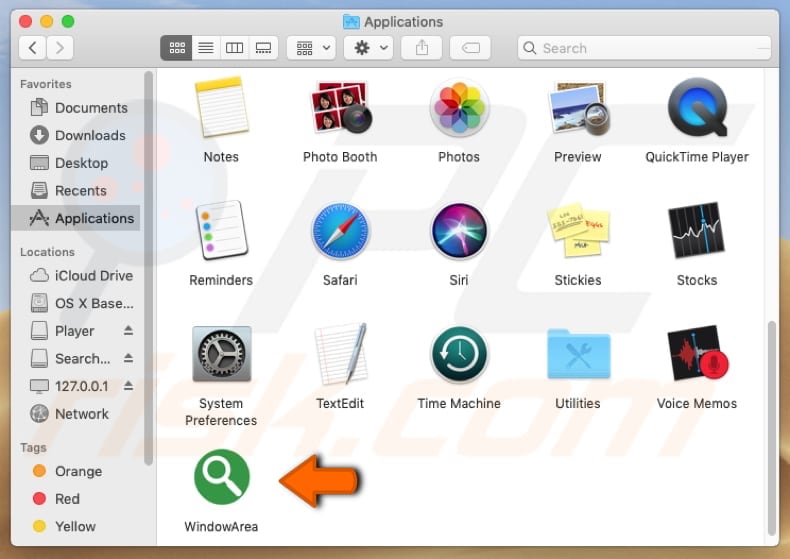Open the Stocks app icon
This screenshot has height=559, width=790.
coord(696,230)
